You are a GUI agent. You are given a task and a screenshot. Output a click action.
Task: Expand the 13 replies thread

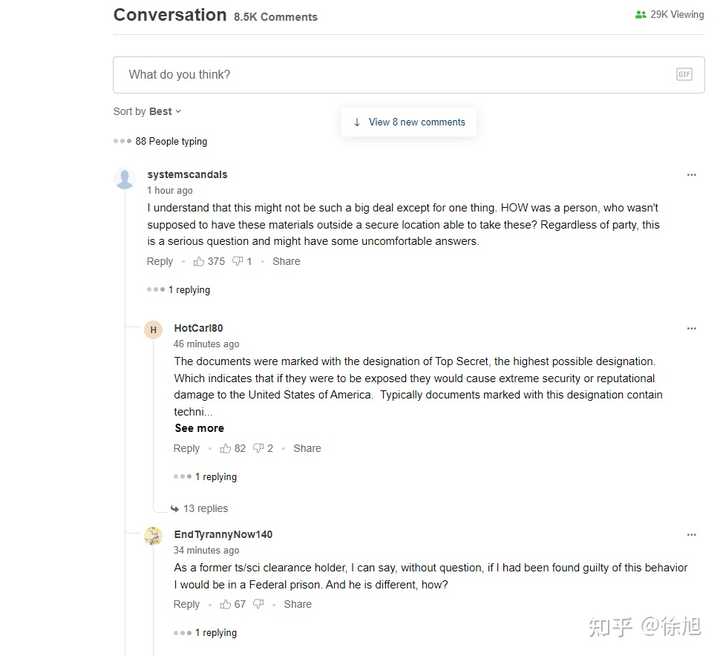pos(199,509)
